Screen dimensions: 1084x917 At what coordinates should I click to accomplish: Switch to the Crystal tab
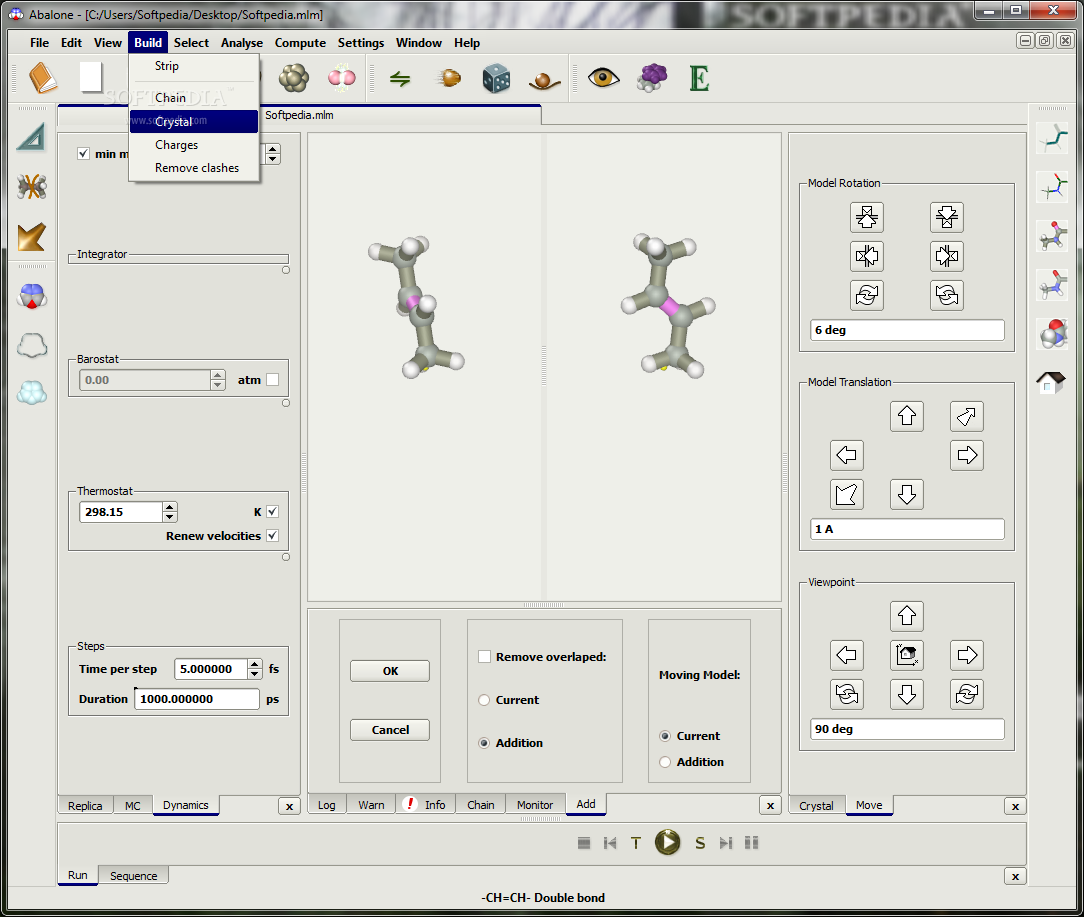click(x=816, y=806)
